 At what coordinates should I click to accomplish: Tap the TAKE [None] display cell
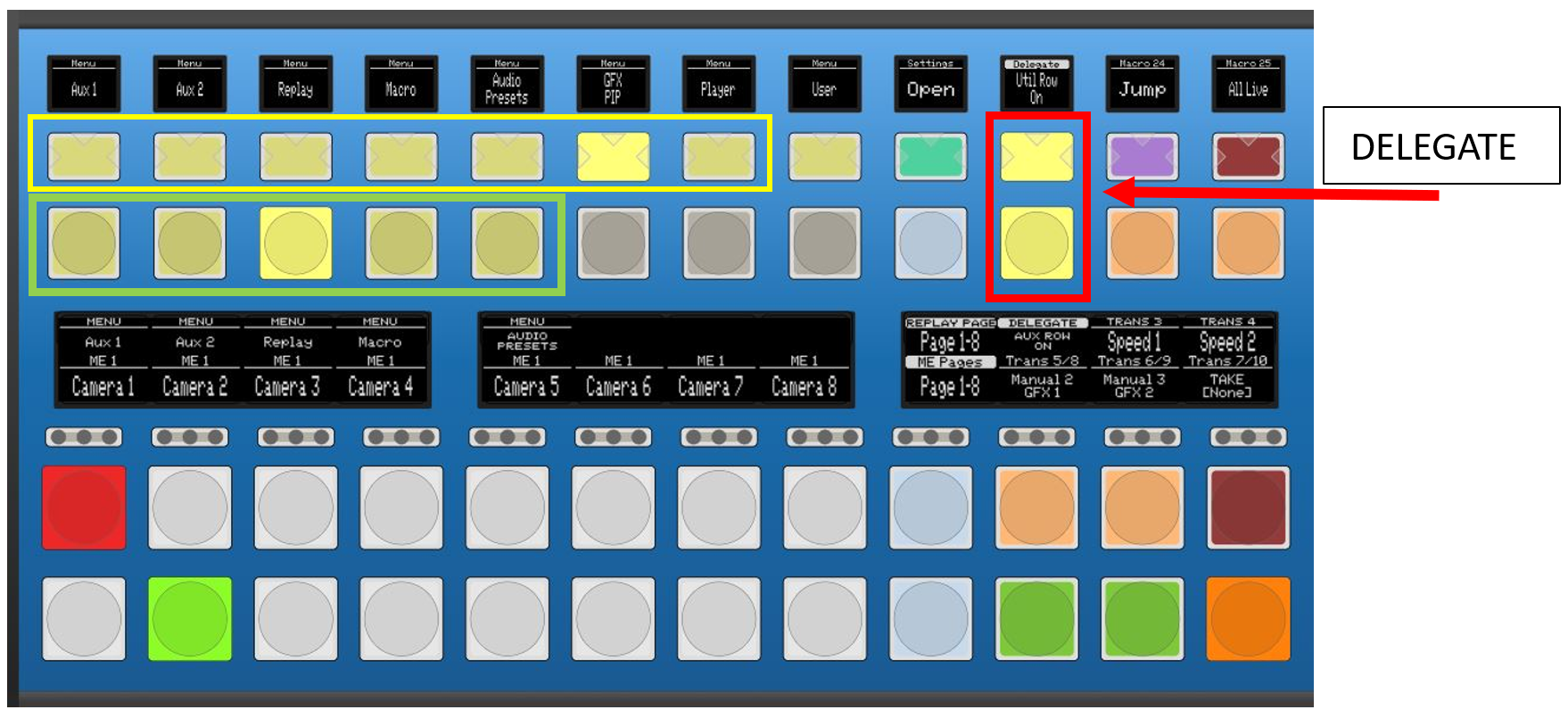coord(1227,385)
